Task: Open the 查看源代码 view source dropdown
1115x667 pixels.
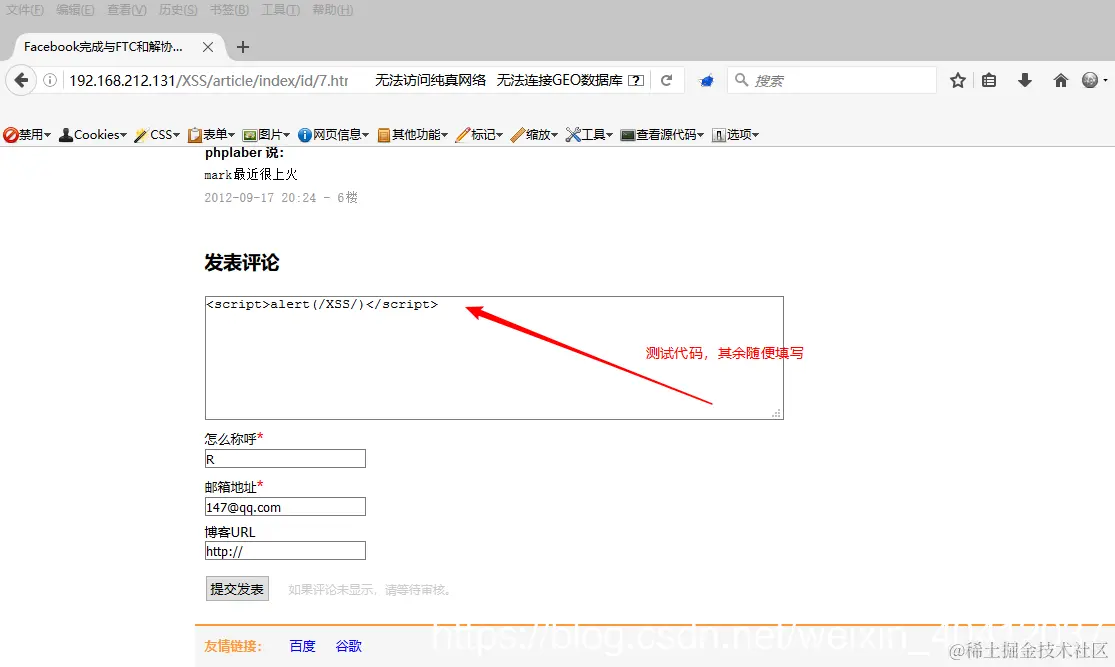Action: [662, 134]
